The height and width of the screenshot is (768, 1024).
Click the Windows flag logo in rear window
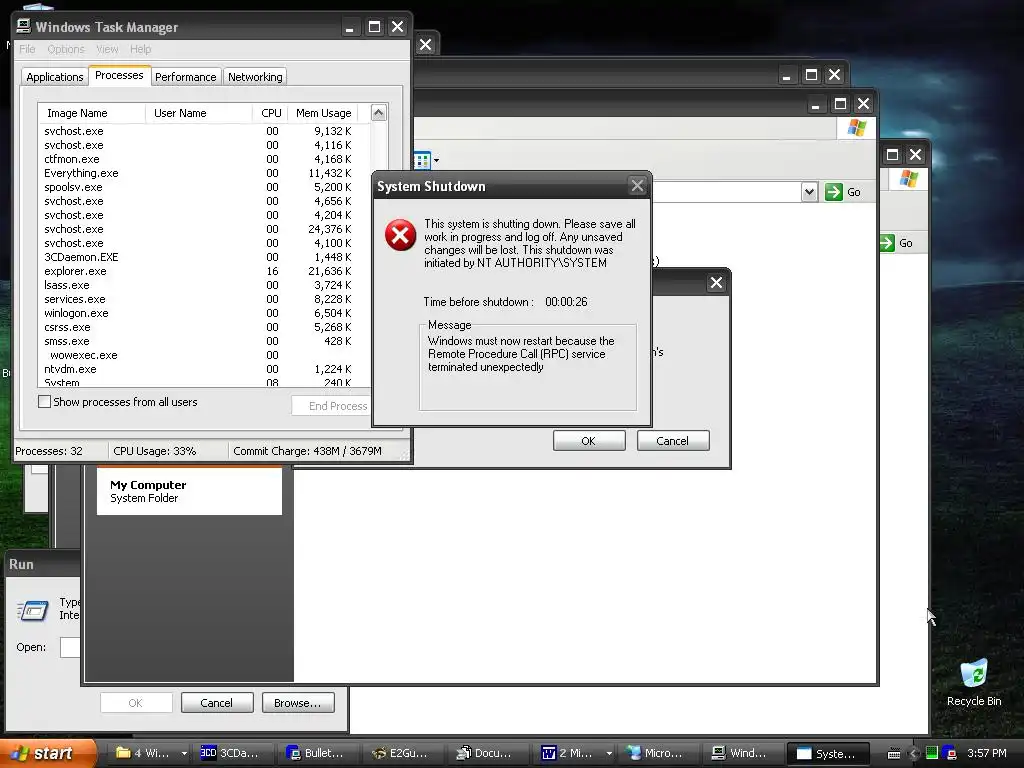908,178
